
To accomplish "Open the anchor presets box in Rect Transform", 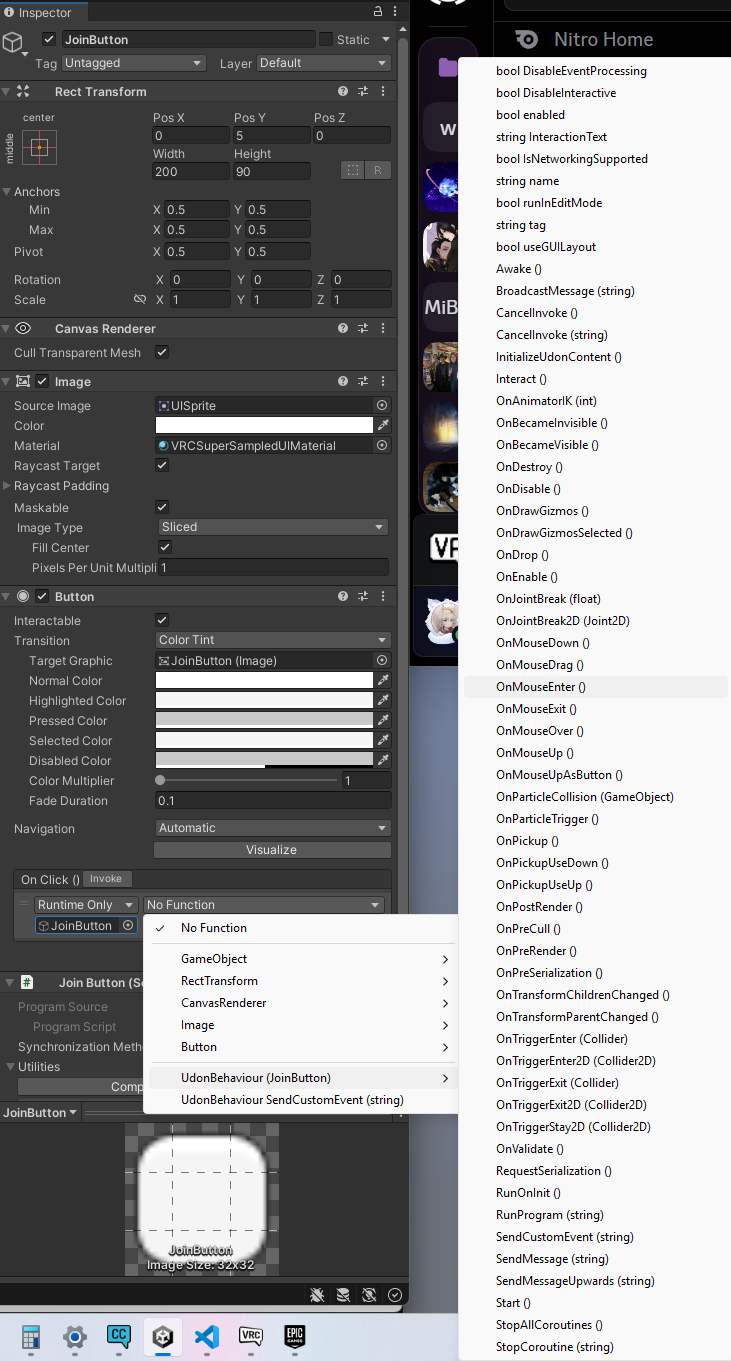I will [39, 148].
